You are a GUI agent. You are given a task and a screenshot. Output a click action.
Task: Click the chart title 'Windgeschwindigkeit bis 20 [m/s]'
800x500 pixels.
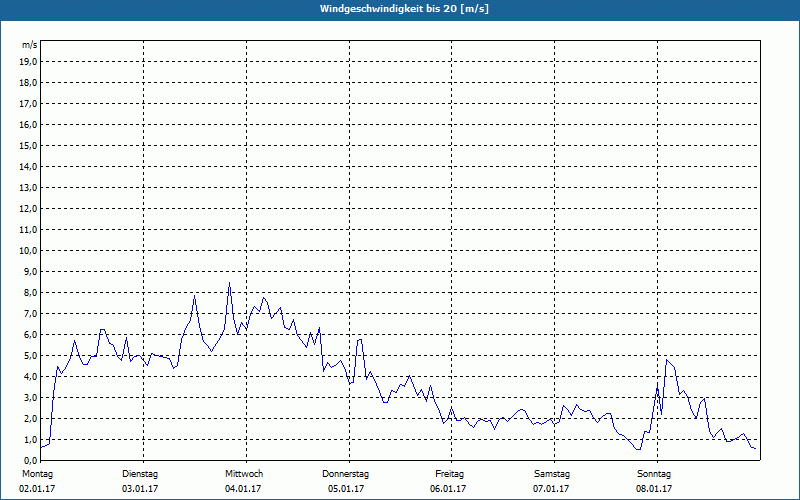(x=404, y=9)
